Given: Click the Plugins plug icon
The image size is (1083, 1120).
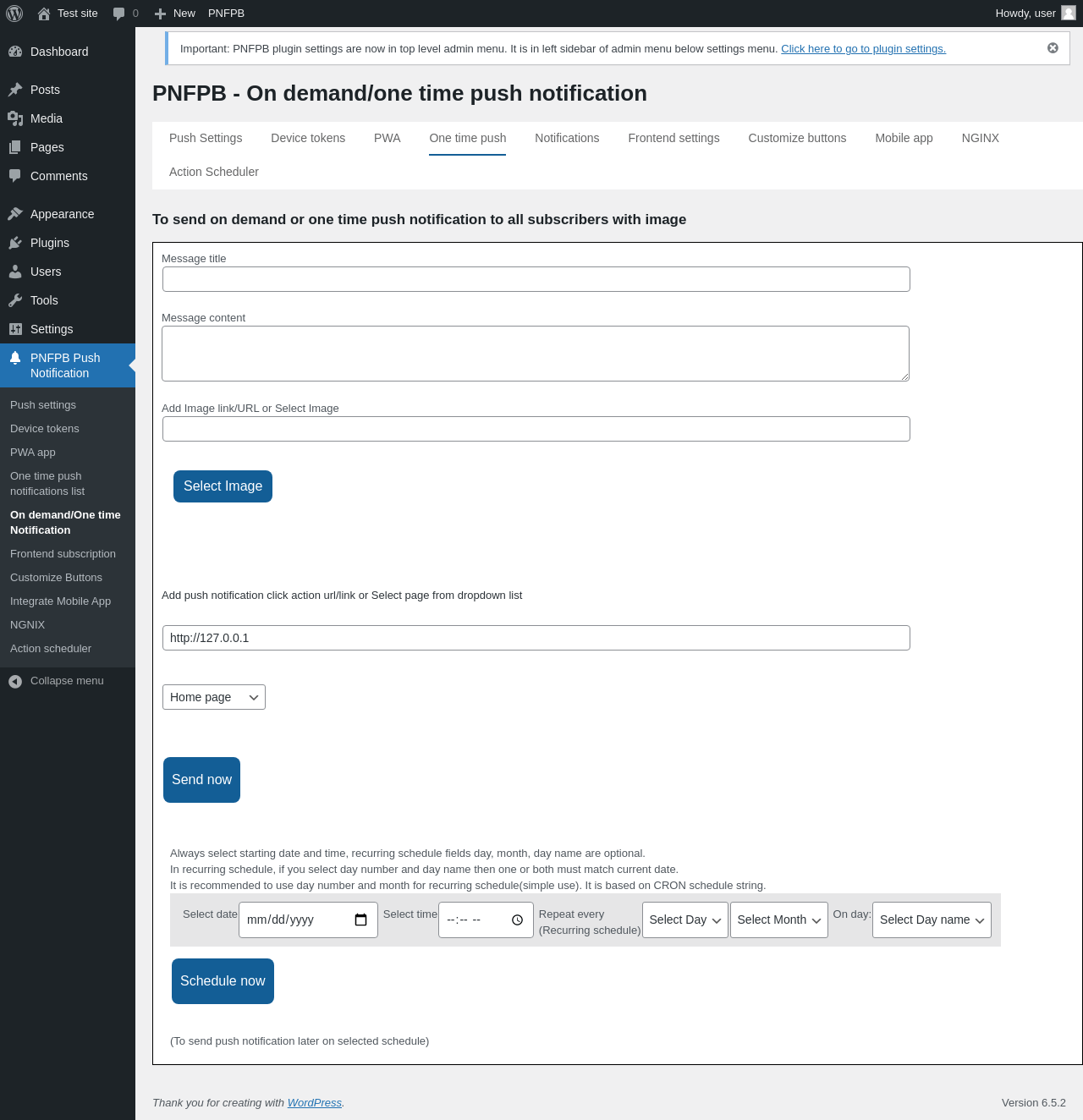Looking at the screenshot, I should point(15,243).
